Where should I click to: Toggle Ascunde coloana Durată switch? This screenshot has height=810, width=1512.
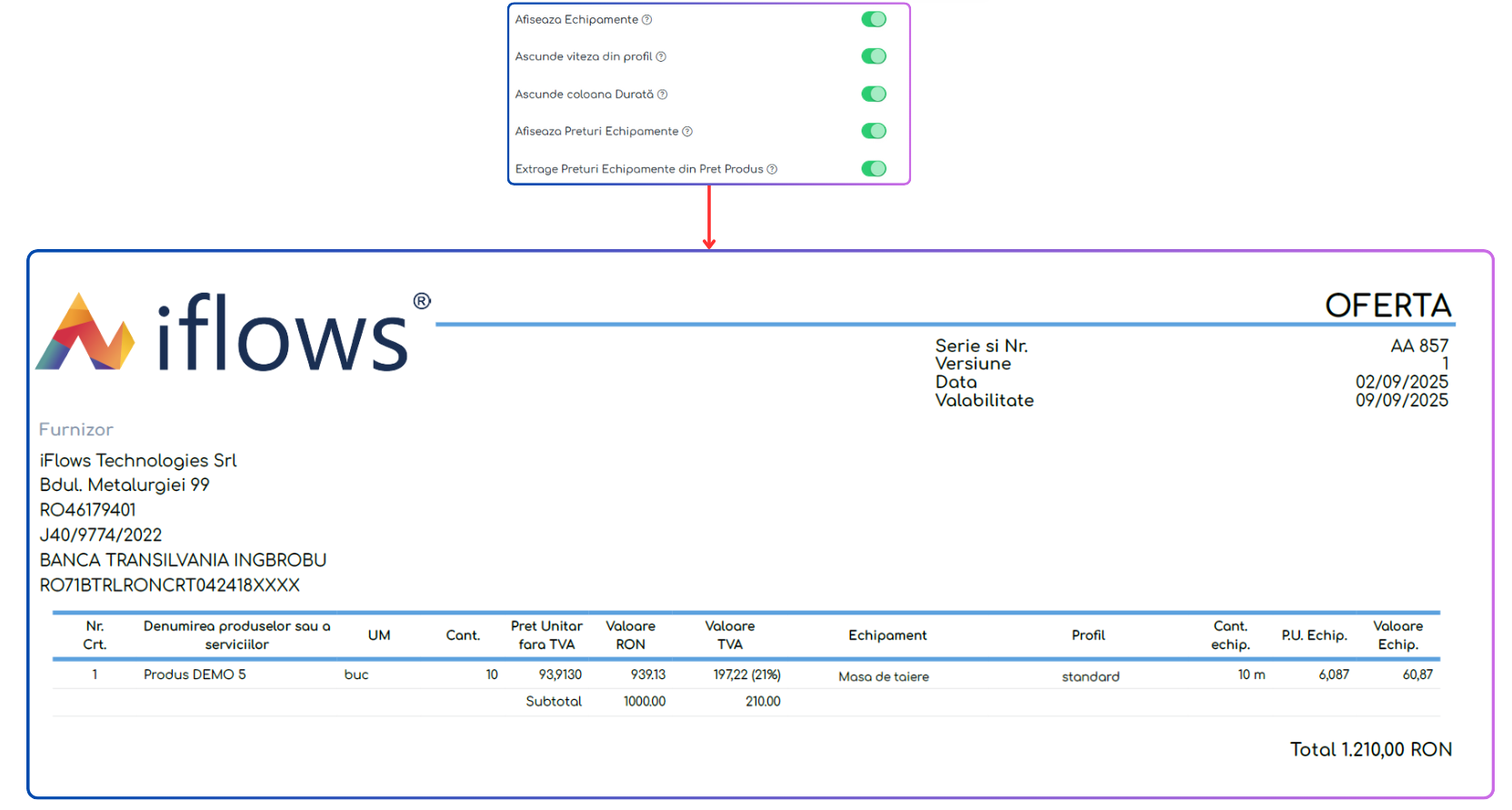click(874, 94)
